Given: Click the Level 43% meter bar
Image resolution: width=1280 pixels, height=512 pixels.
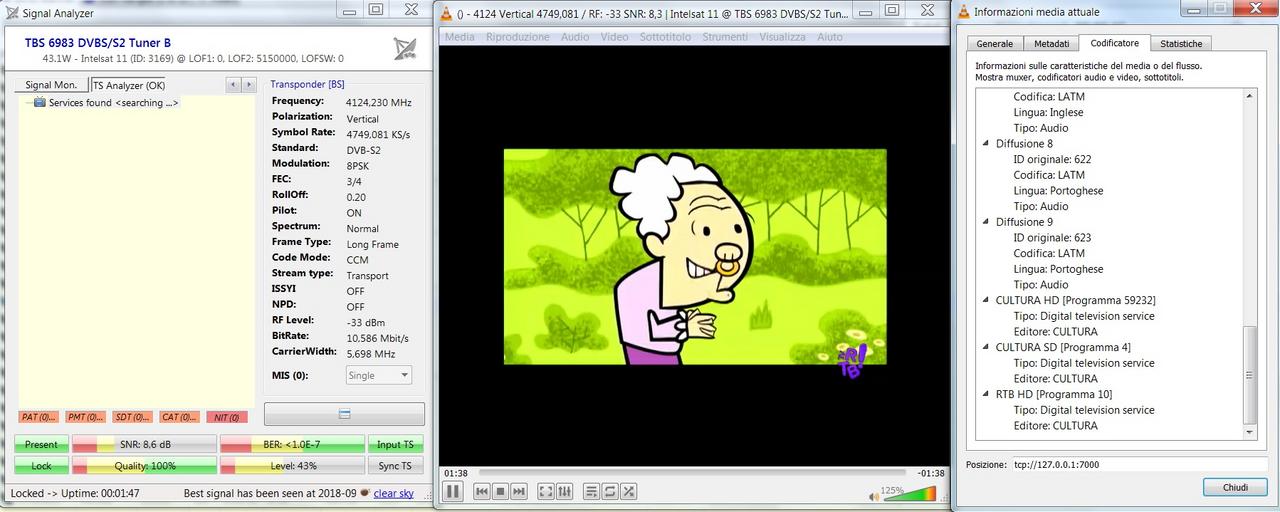Looking at the screenshot, I should pyautogui.click(x=292, y=466).
